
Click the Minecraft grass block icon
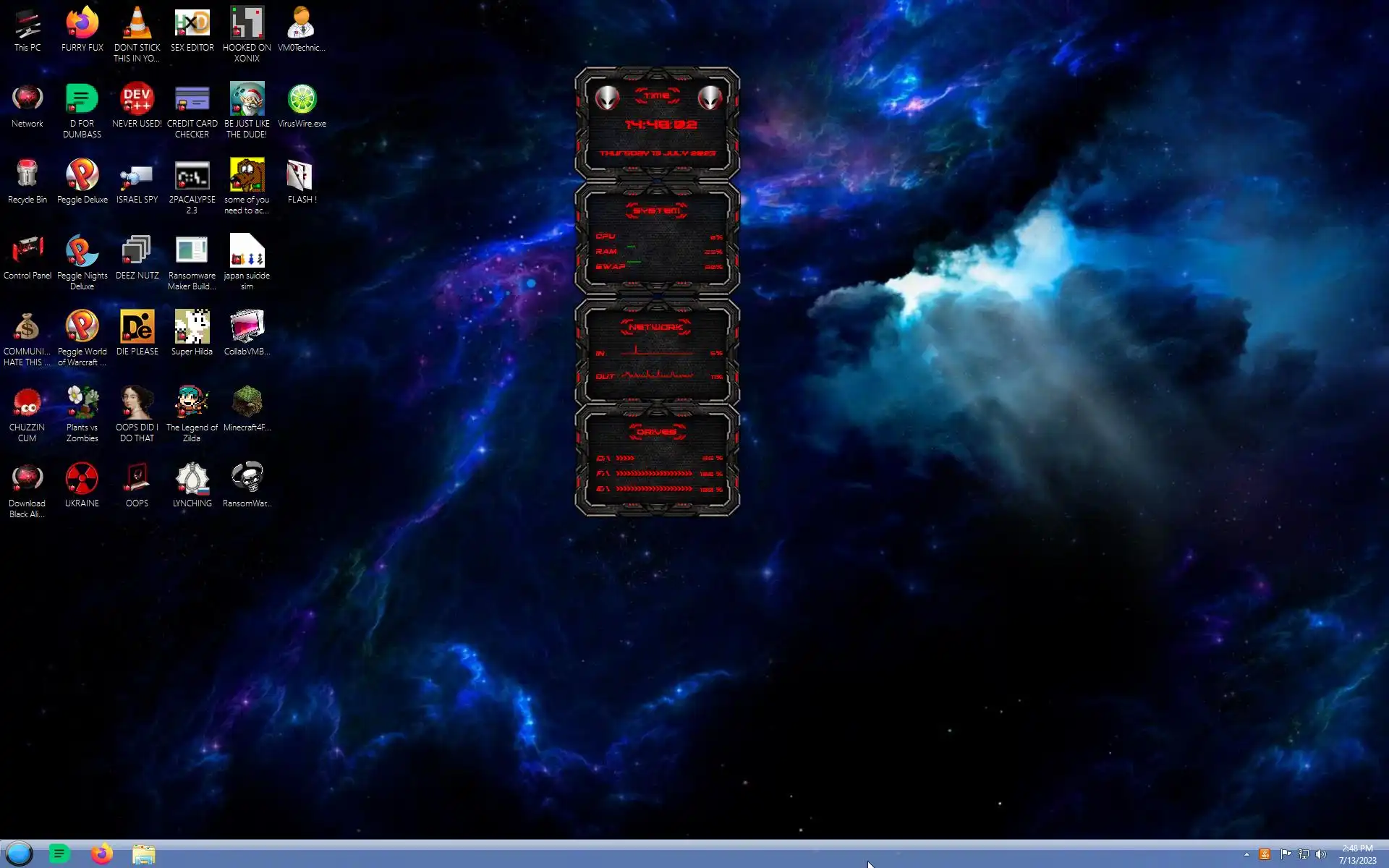[x=247, y=403]
